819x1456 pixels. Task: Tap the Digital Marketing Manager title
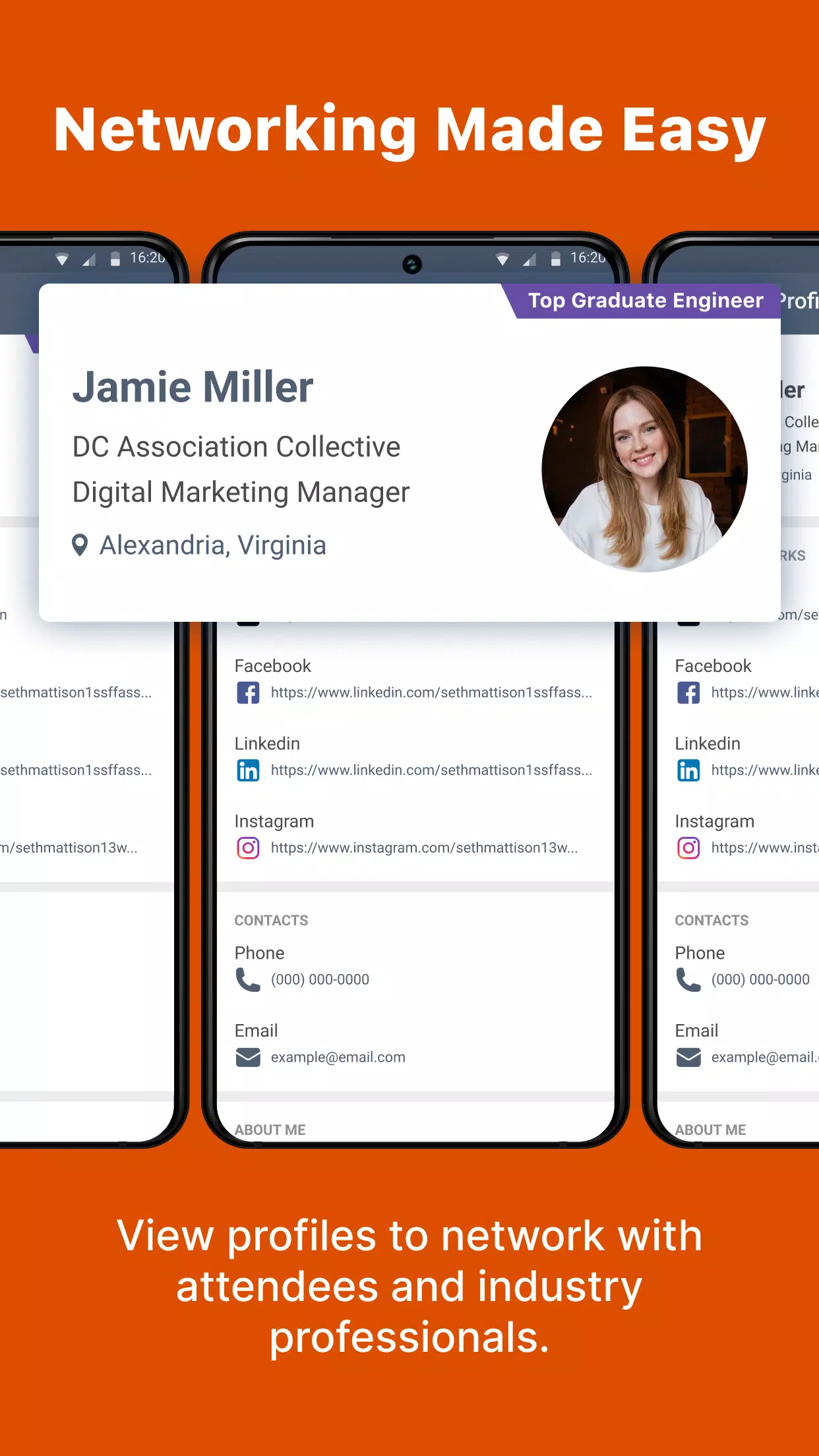(241, 493)
